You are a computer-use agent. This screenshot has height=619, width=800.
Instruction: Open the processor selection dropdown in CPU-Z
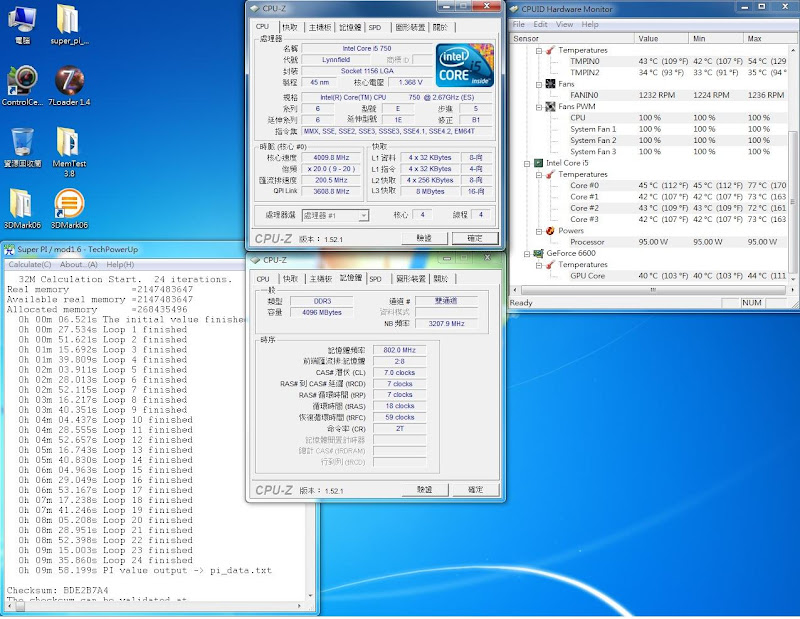[363, 215]
